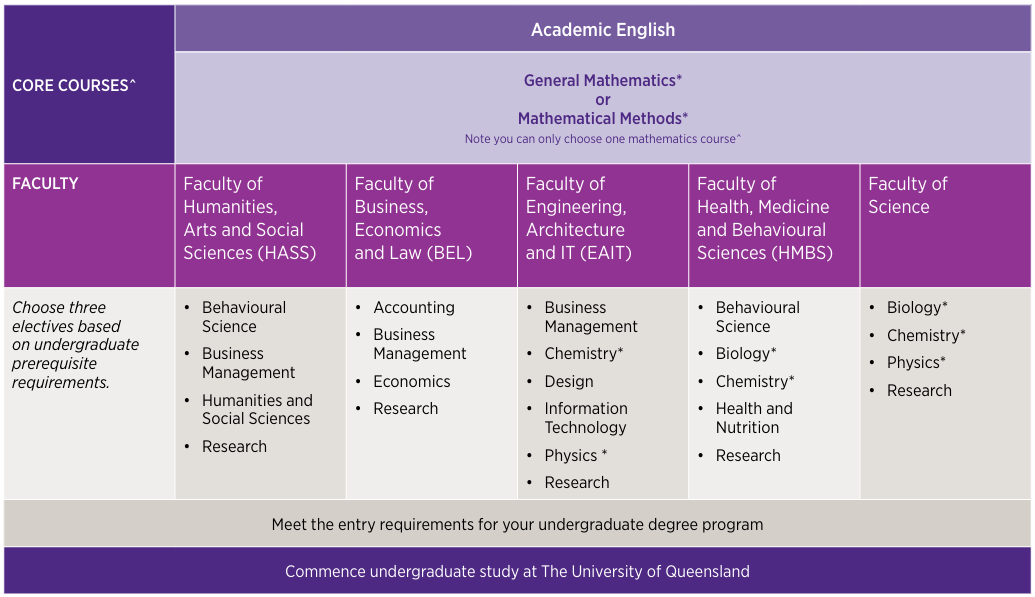Screen dimensions: 1035x597
Task: Click the Meet the entry requirements bar
Action: click(x=518, y=524)
